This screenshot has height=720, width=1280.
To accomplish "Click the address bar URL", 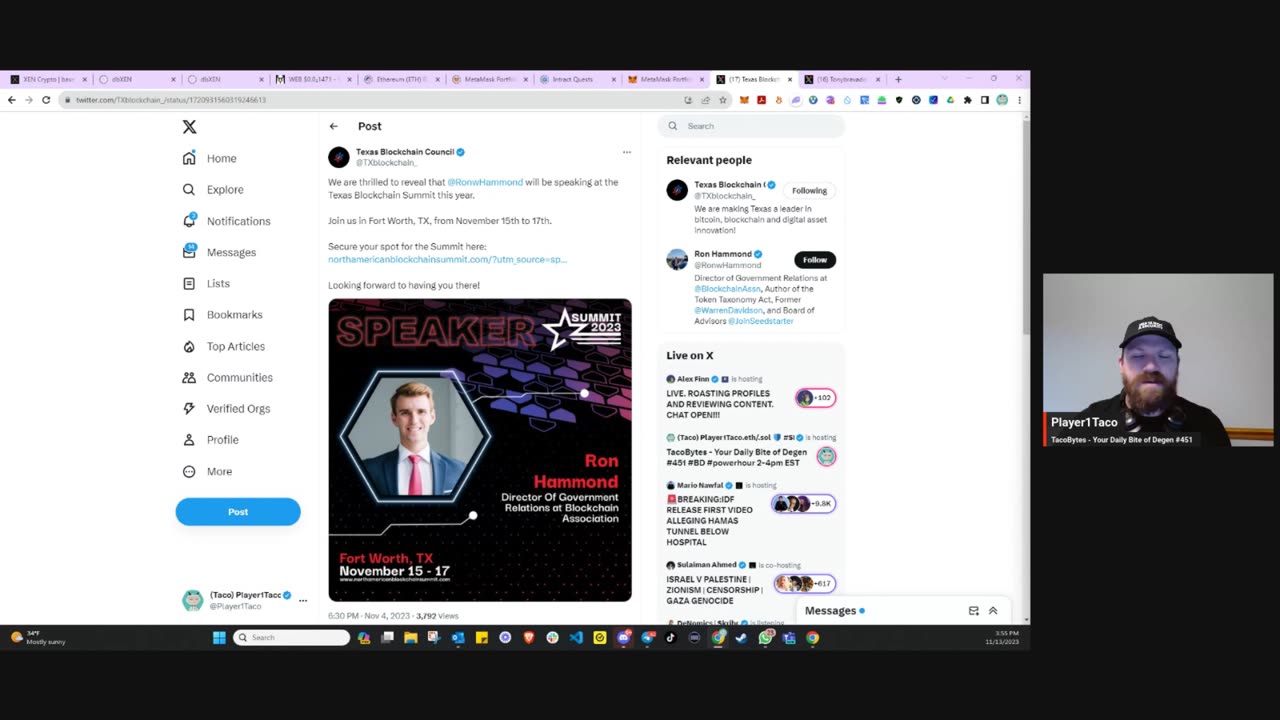I will click(171, 100).
